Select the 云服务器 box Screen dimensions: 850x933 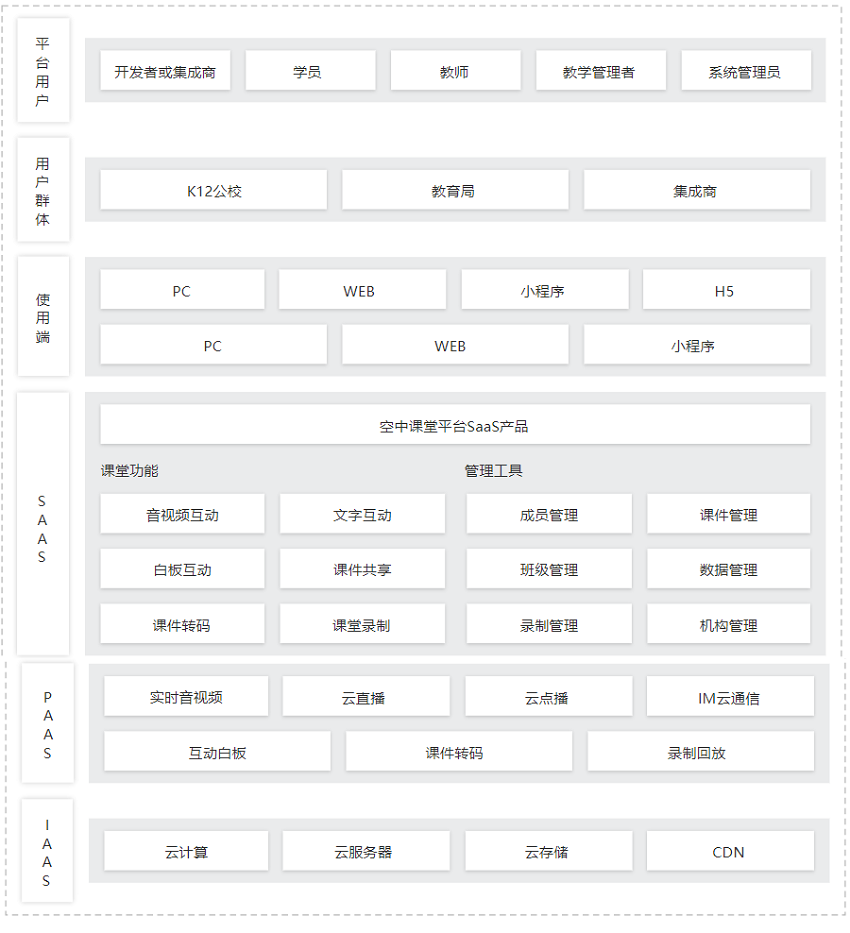pyautogui.click(x=366, y=851)
